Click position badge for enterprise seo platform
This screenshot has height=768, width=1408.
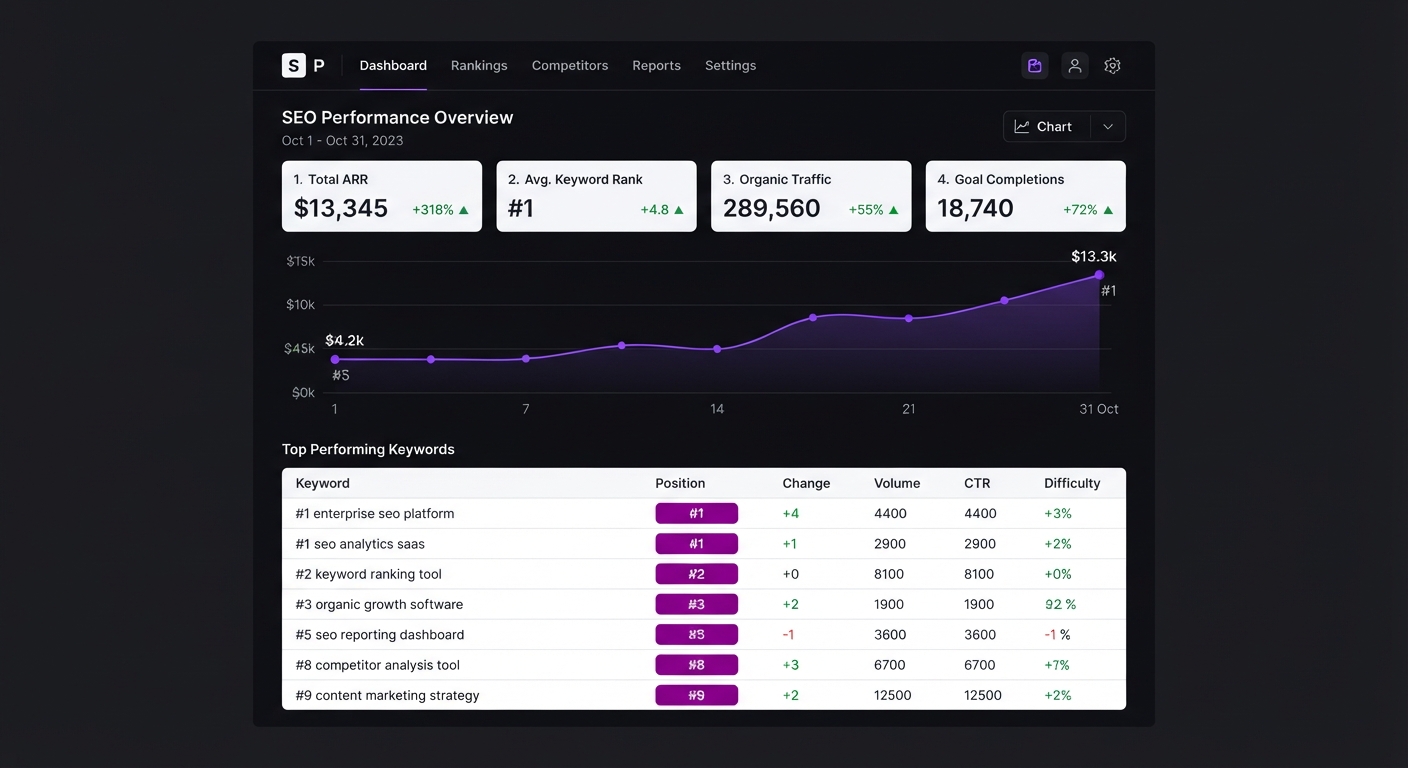[x=696, y=514]
